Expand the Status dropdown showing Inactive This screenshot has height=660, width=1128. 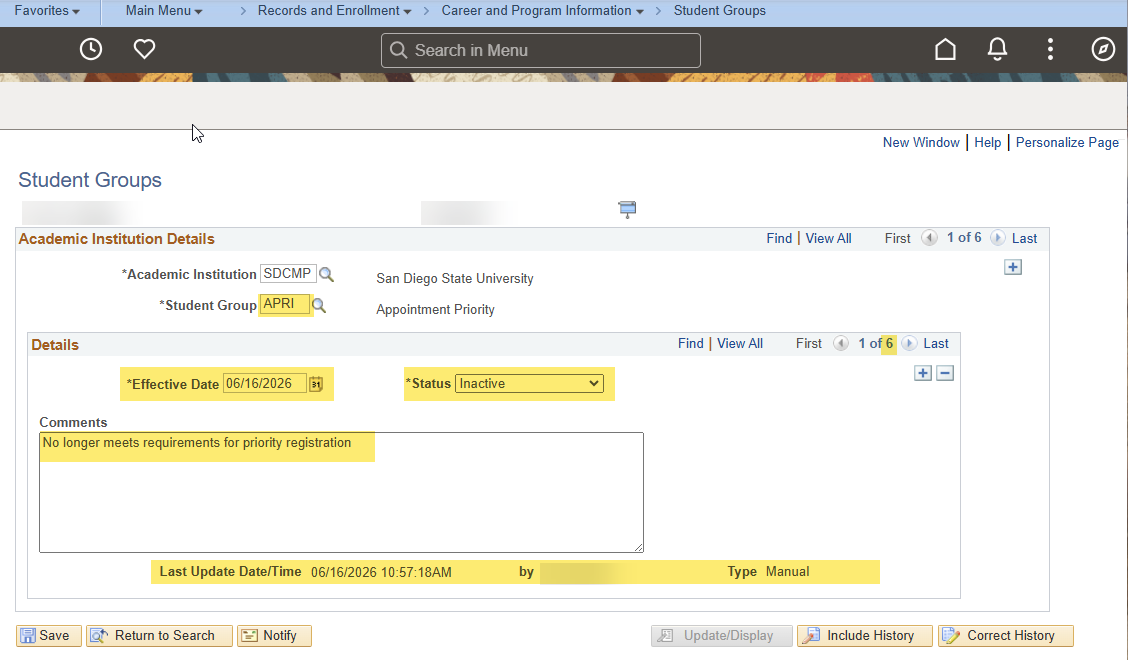(x=529, y=384)
